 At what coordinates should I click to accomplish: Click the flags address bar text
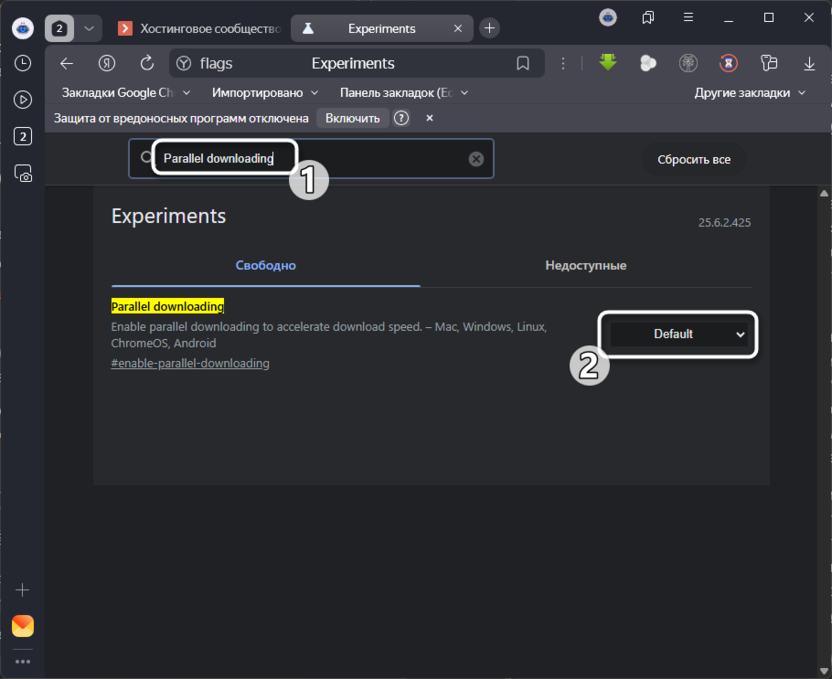click(x=216, y=64)
